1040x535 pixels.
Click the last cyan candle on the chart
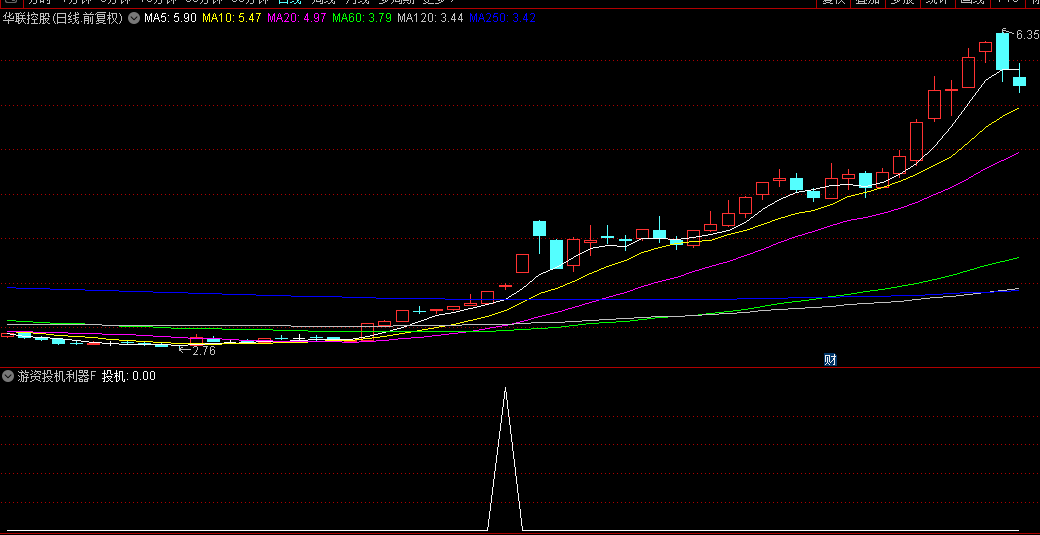(x=1019, y=81)
